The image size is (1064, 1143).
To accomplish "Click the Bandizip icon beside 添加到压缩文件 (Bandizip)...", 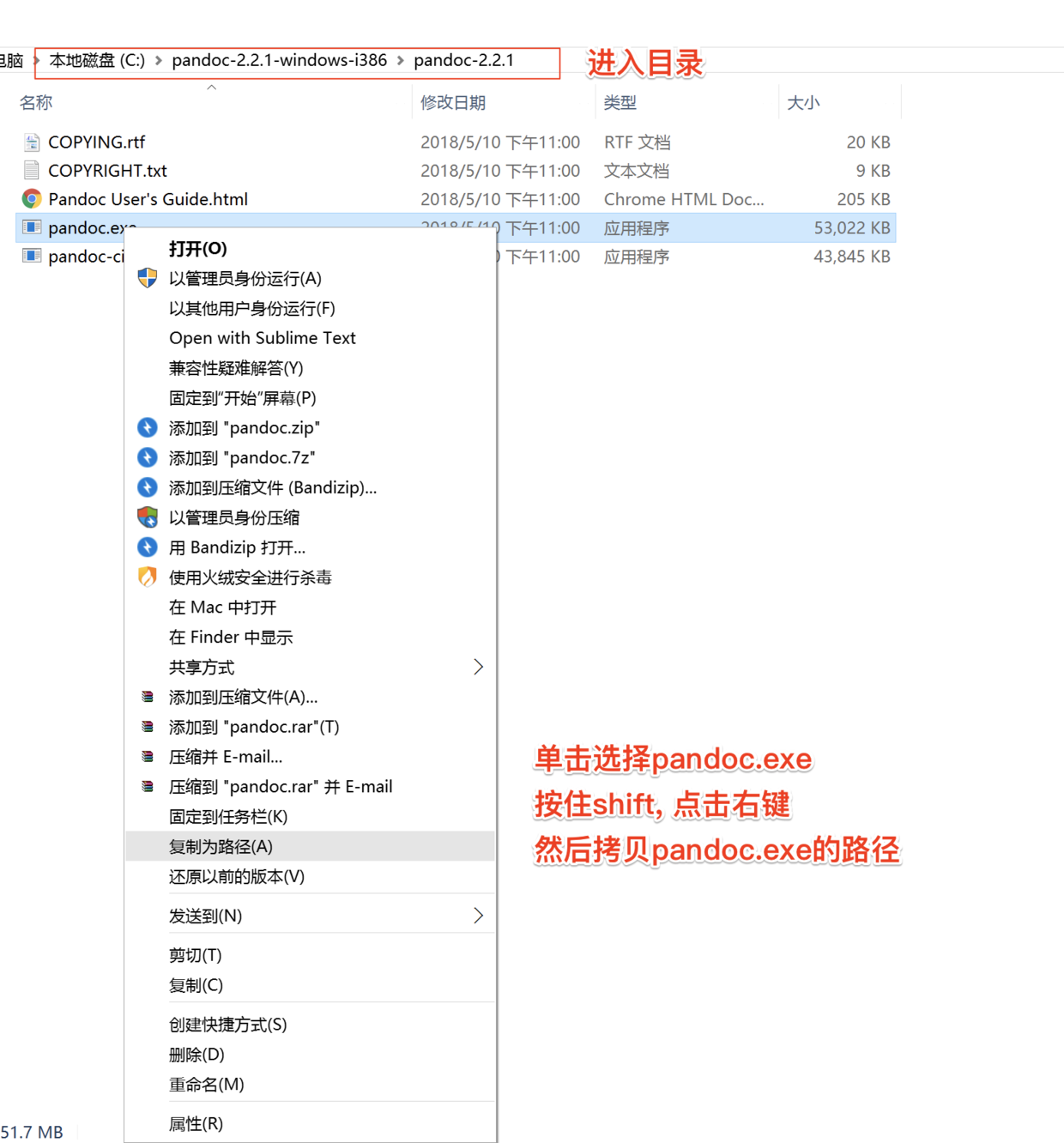I will [148, 487].
